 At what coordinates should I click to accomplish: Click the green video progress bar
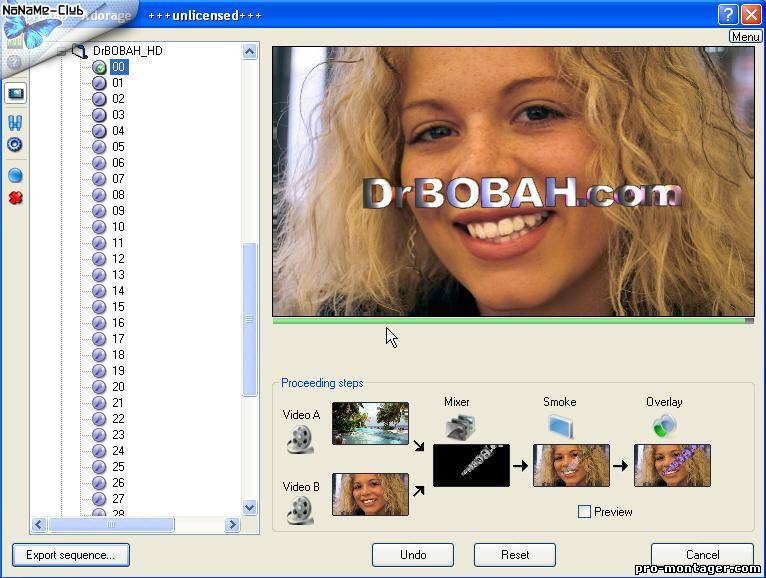(513, 321)
